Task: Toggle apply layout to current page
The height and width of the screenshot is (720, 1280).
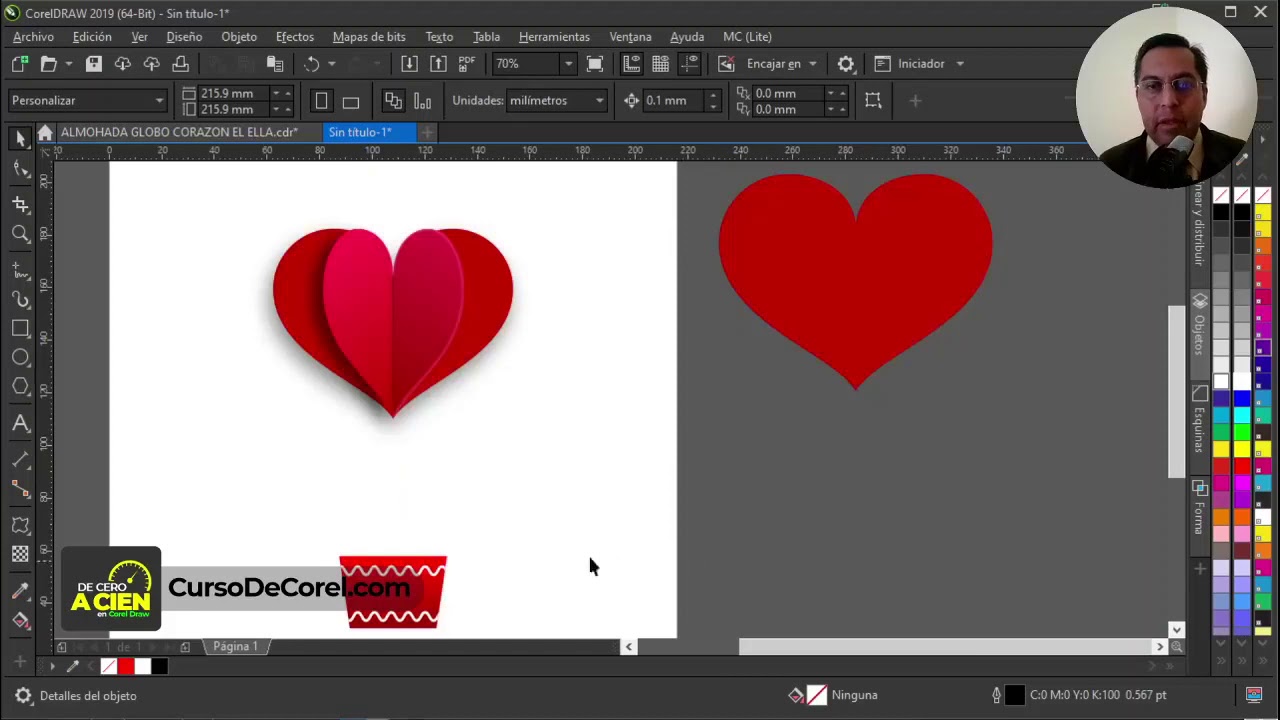Action: coord(422,101)
